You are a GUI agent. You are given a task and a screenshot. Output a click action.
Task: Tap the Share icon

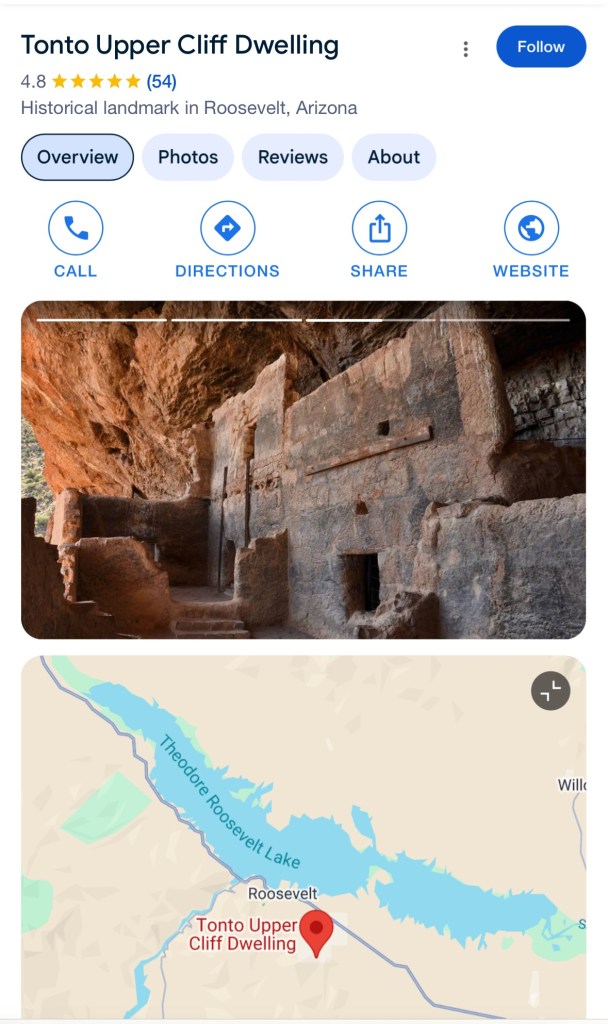click(x=379, y=228)
